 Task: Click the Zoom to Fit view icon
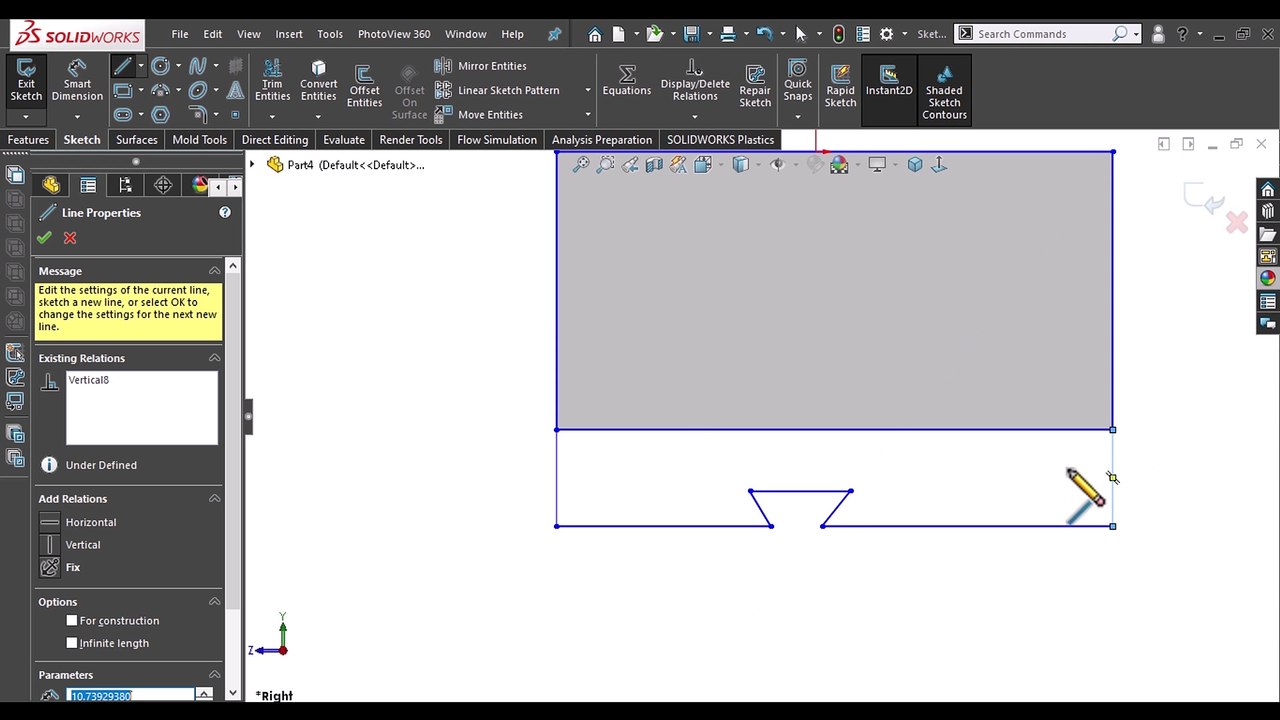pyautogui.click(x=580, y=165)
